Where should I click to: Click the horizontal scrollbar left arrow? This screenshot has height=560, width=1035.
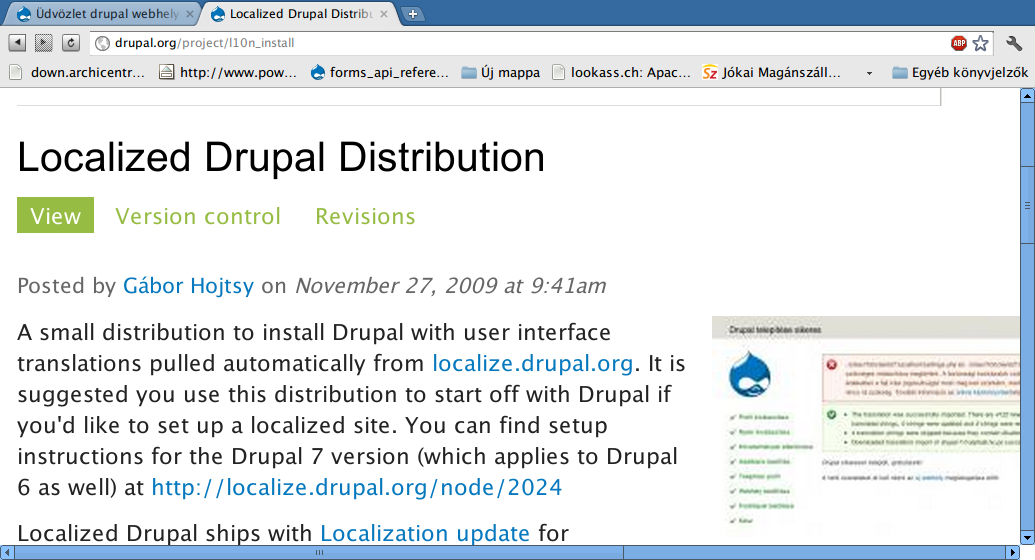tap(7, 552)
